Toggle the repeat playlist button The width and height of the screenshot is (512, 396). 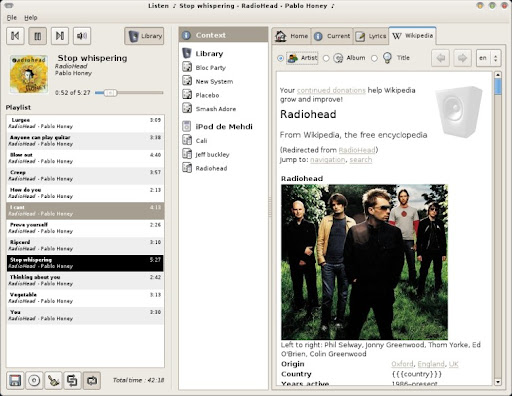92,380
